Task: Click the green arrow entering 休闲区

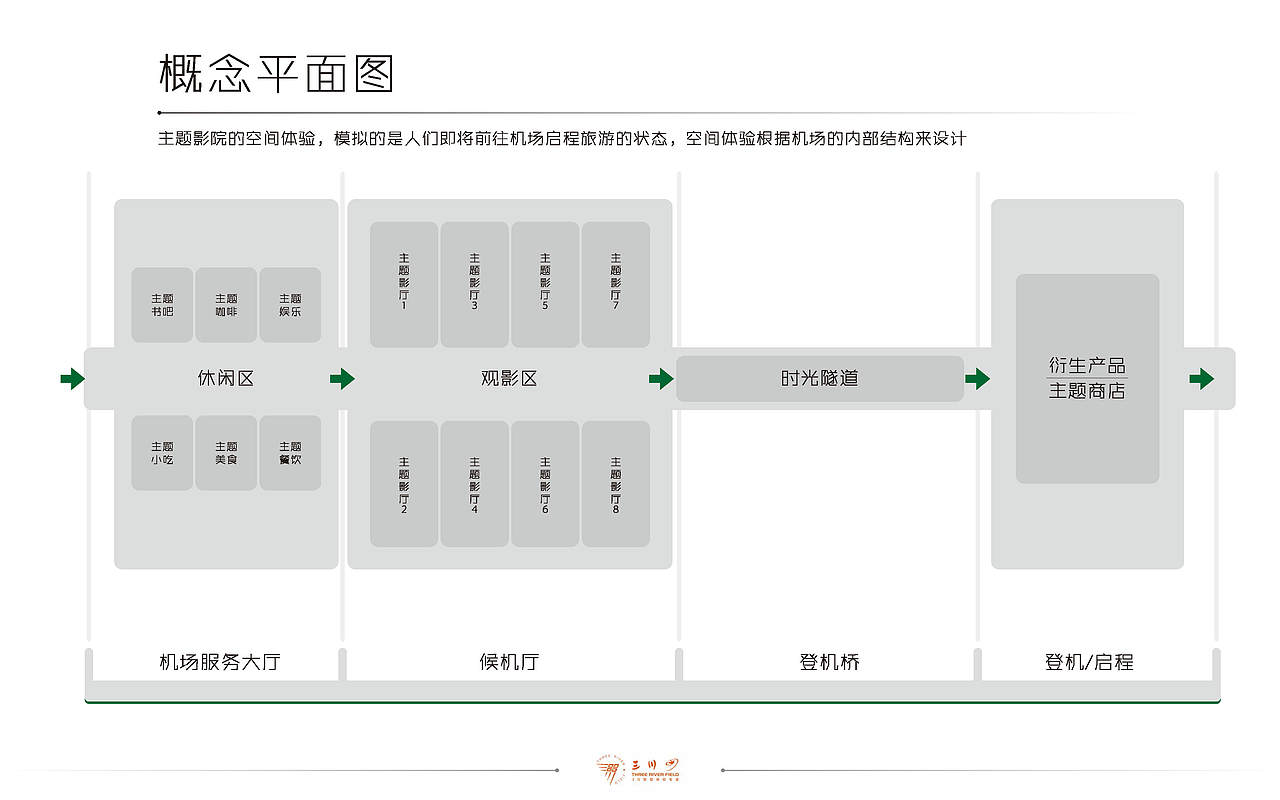Action: pyautogui.click(x=71, y=378)
